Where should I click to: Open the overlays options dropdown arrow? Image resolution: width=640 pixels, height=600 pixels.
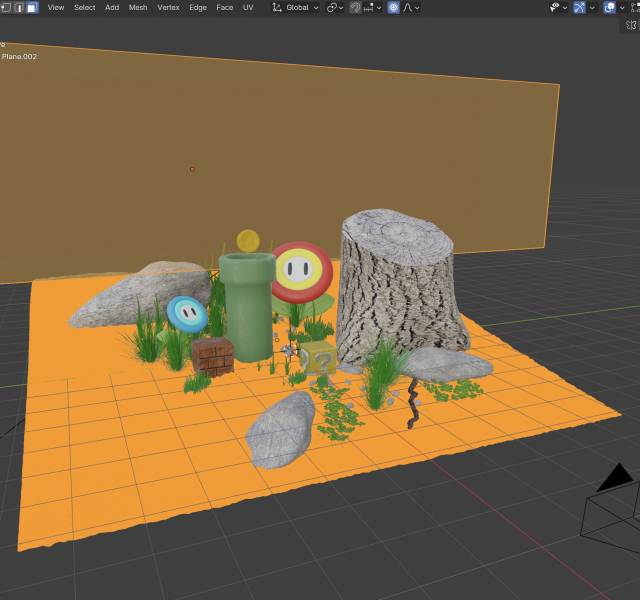(622, 7)
